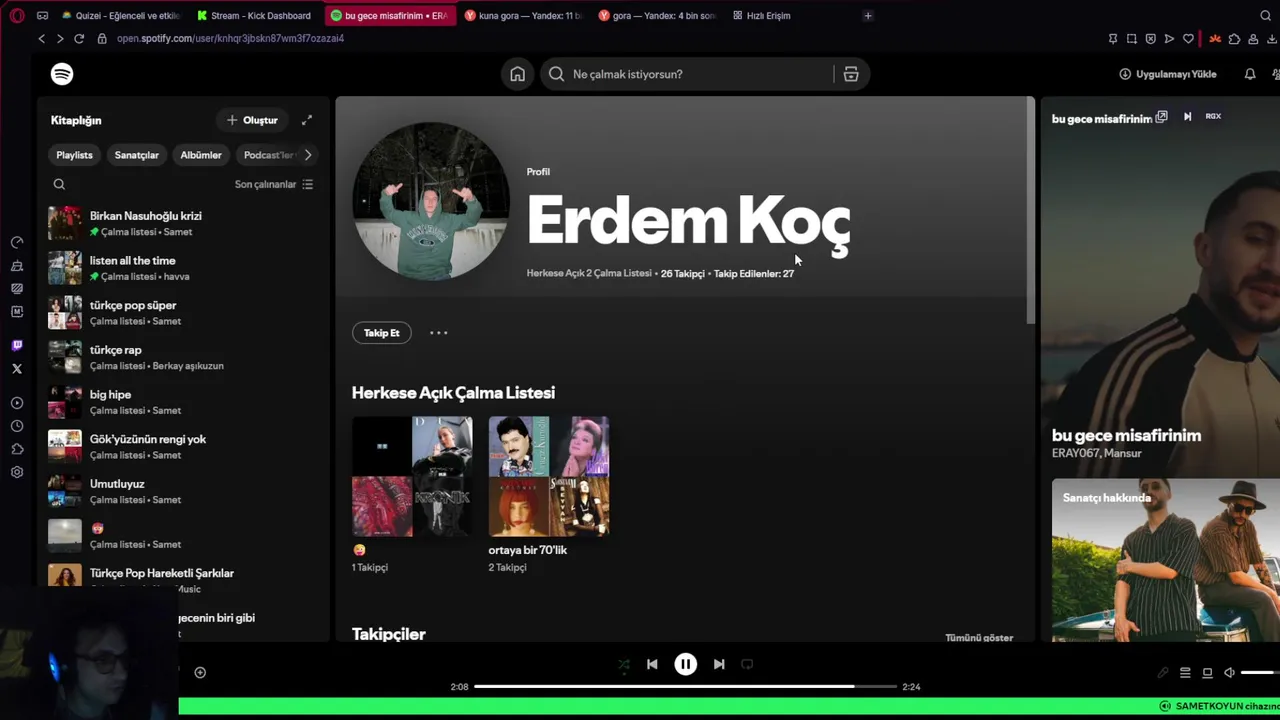Open the player icon in Opera sidebar
Screen dimensions: 1280x720
coord(17,403)
